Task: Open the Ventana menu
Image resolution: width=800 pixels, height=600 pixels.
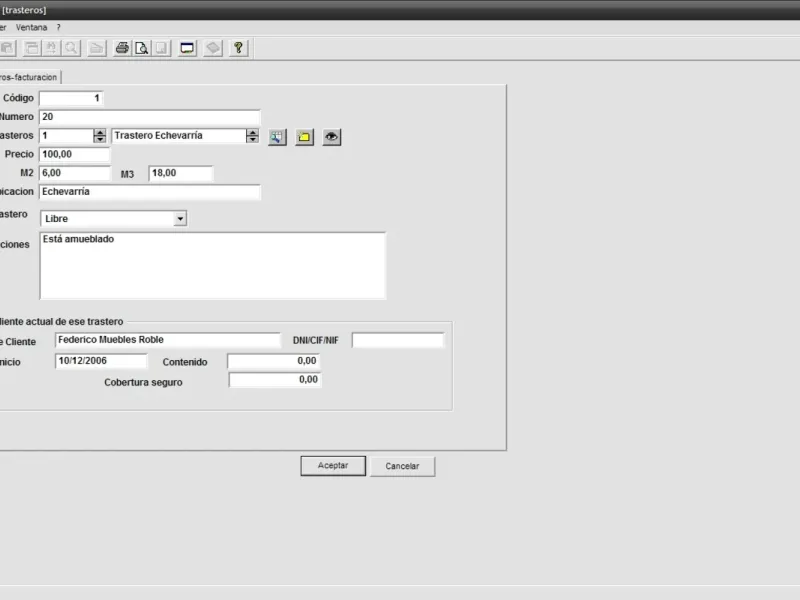Action: pyautogui.click(x=31, y=28)
